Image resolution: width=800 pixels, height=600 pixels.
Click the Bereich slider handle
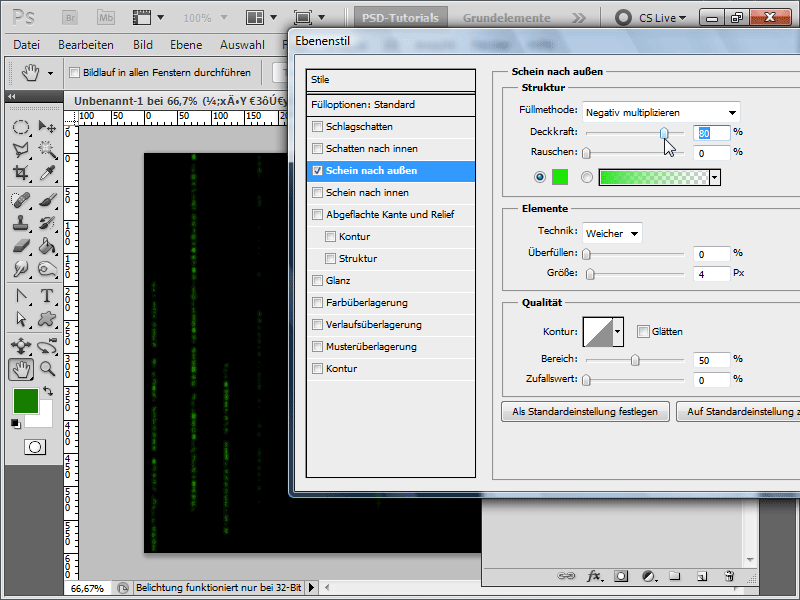coord(635,360)
